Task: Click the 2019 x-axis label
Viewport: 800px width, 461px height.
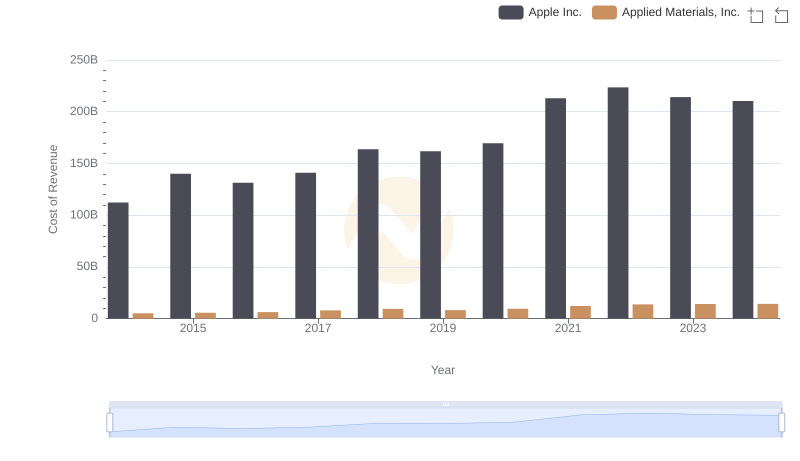Action: click(443, 328)
